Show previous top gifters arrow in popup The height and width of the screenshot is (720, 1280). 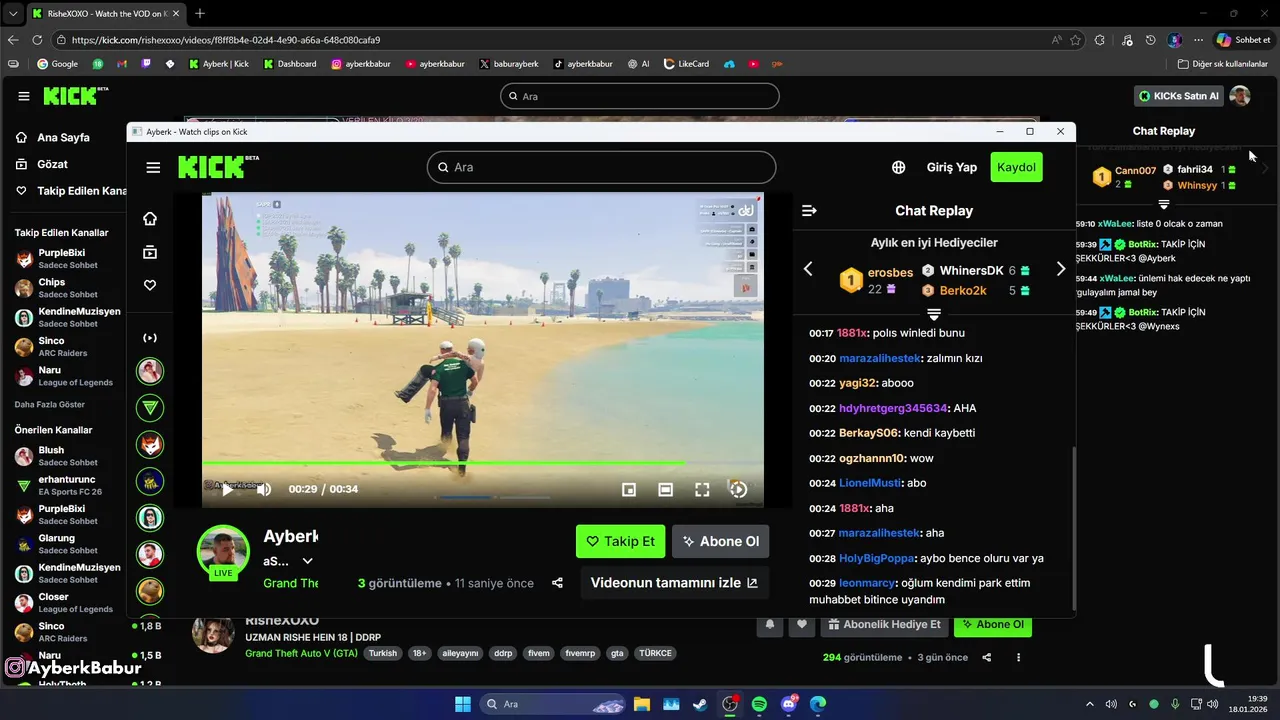tap(808, 269)
